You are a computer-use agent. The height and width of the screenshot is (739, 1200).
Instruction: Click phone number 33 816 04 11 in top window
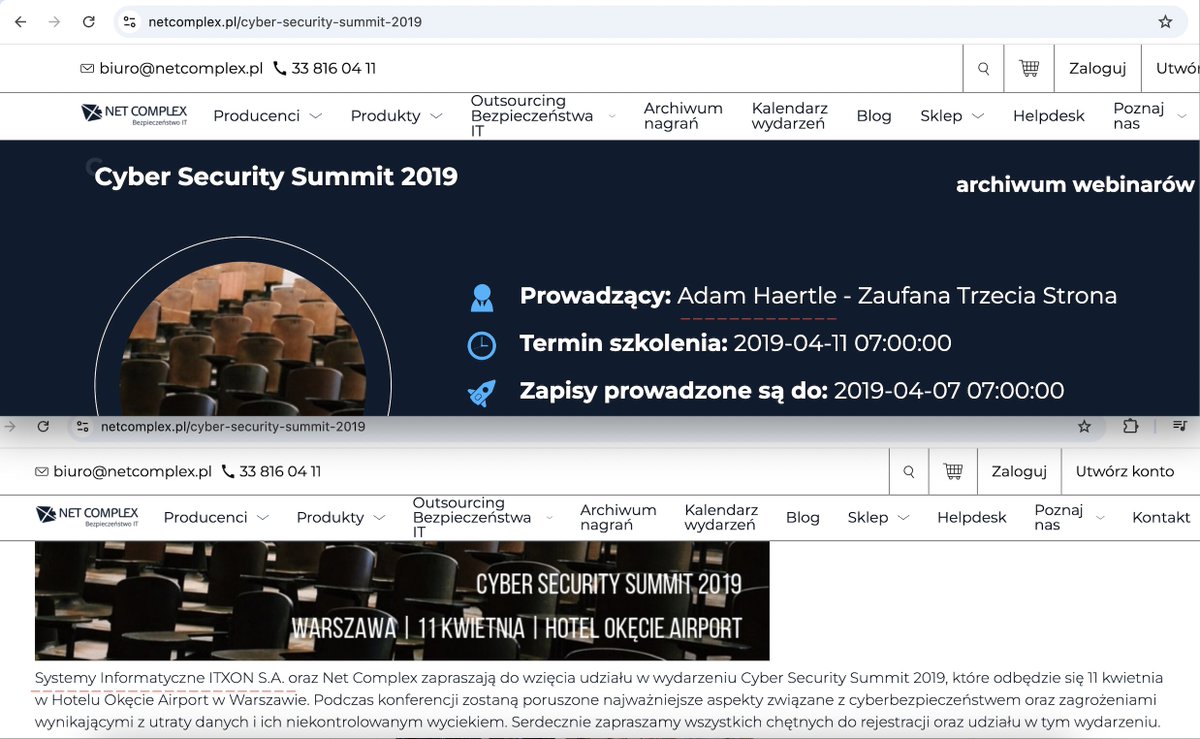tap(334, 69)
